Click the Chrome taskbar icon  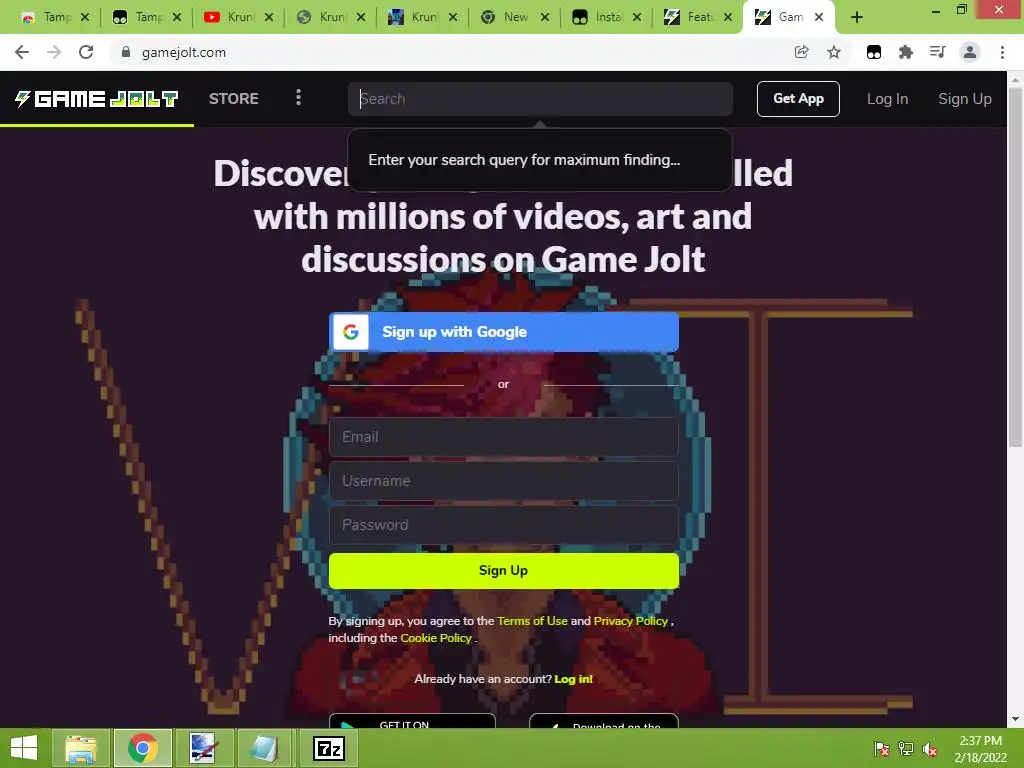click(143, 748)
